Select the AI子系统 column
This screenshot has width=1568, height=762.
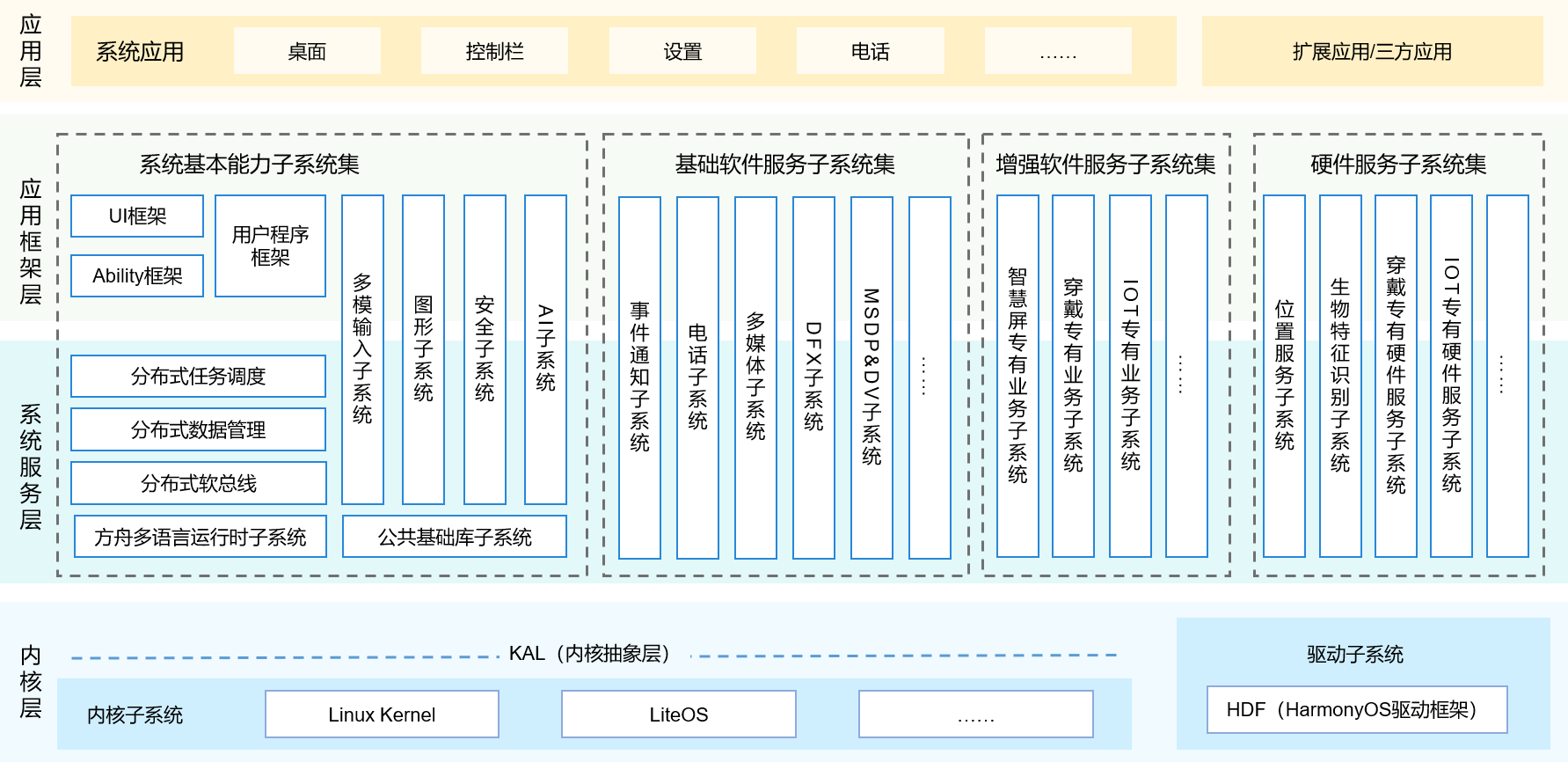point(545,349)
